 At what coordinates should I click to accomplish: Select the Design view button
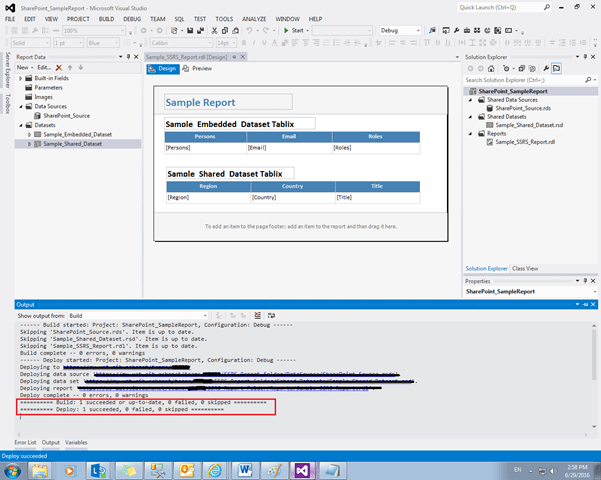click(x=163, y=69)
